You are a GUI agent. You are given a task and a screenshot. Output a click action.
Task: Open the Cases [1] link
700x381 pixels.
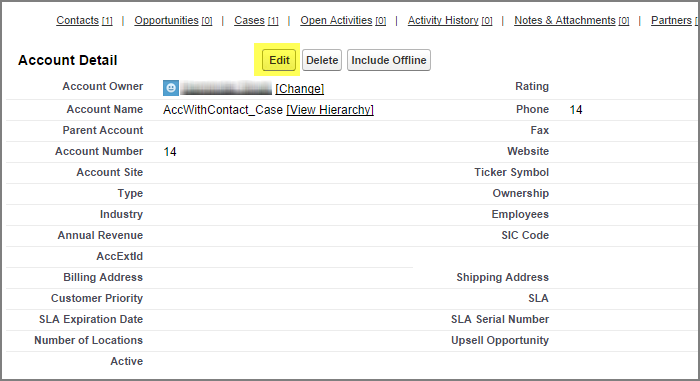256,20
